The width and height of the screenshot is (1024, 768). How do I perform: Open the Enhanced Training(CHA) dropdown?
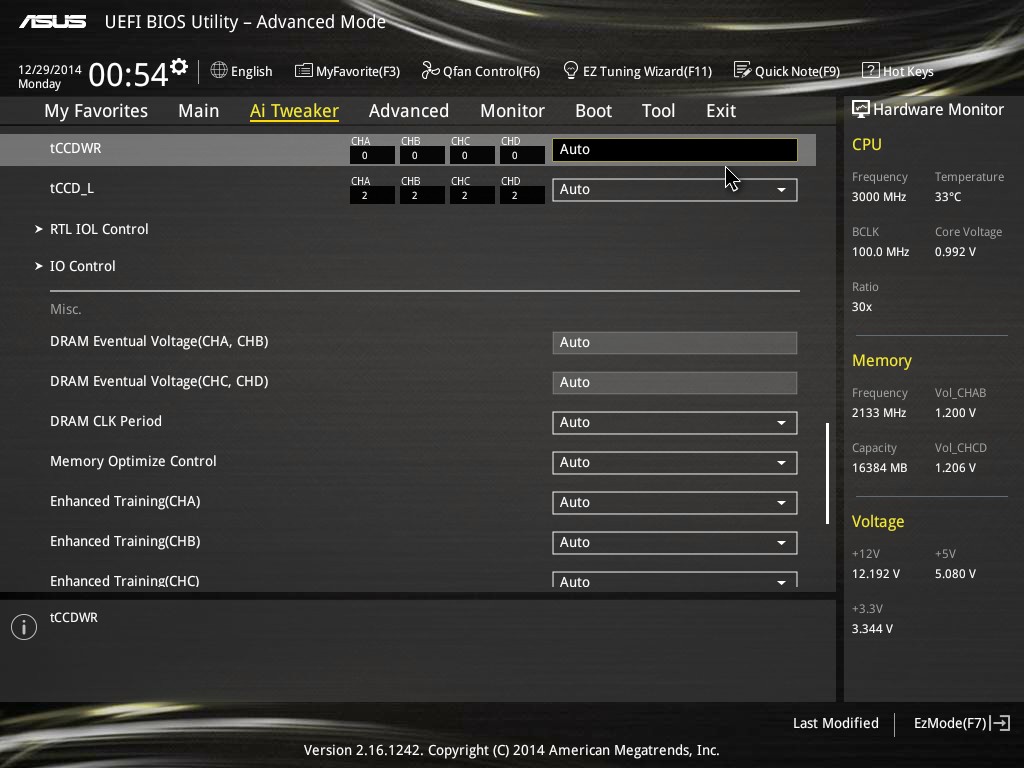point(675,502)
